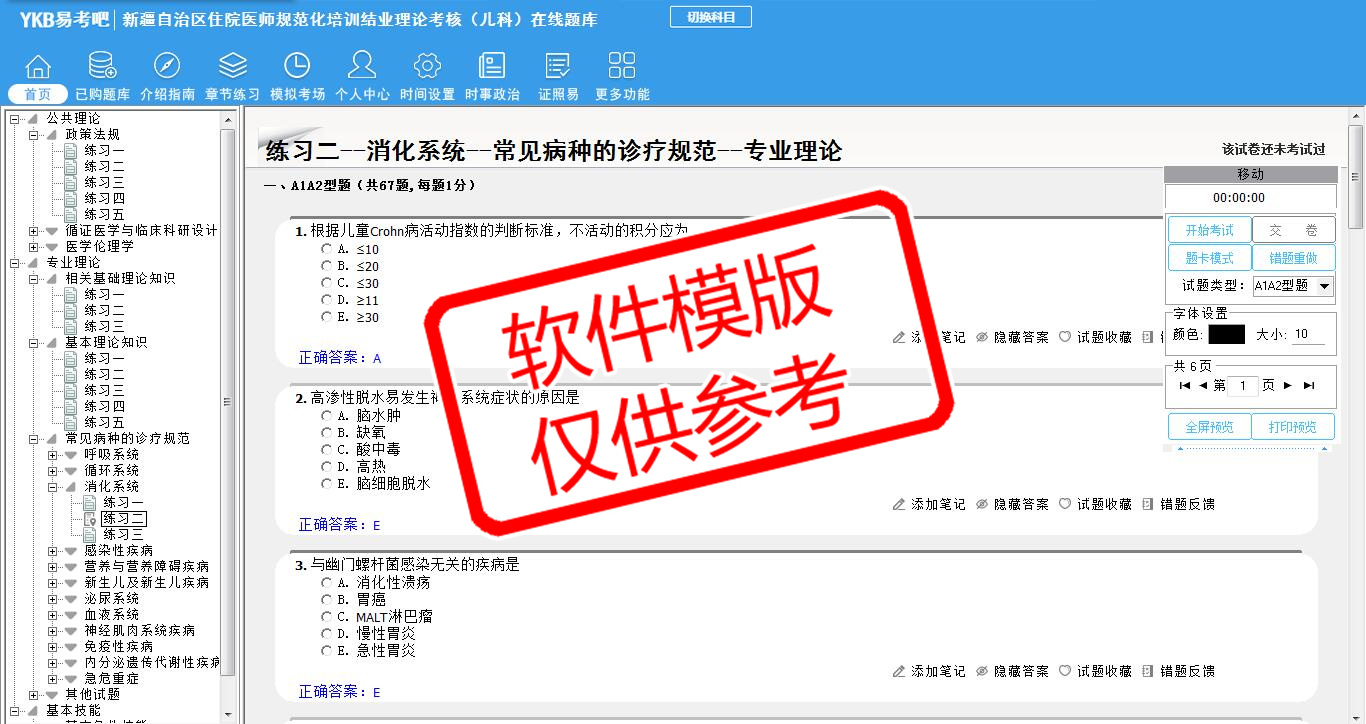The image size is (1366, 724).
Task: Click the page number input field
Action: 1242,386
